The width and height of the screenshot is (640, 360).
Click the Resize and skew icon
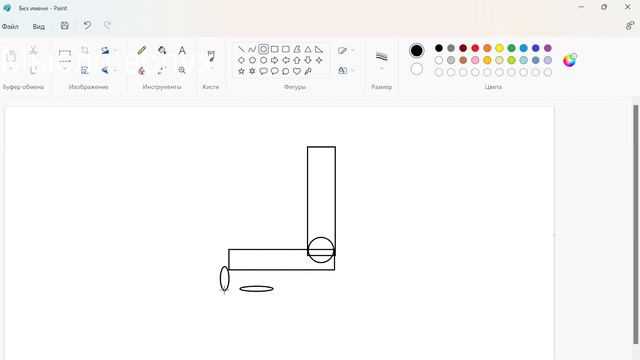point(85,70)
